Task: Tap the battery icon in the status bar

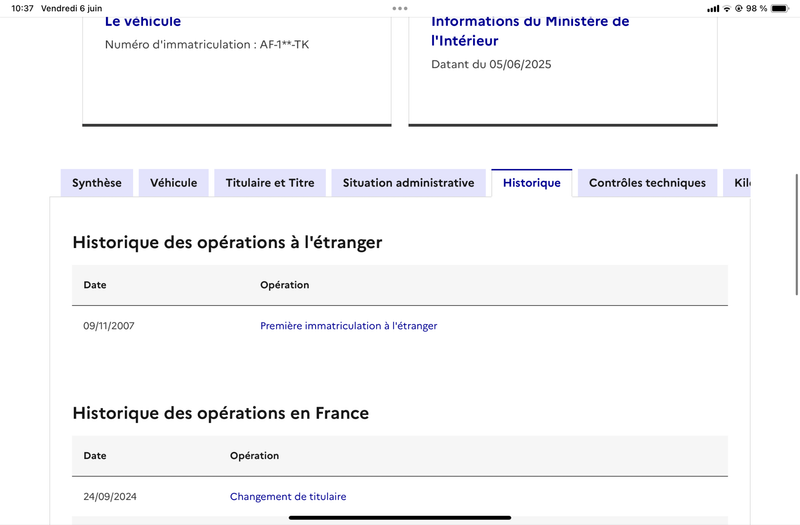Action: 780,8
